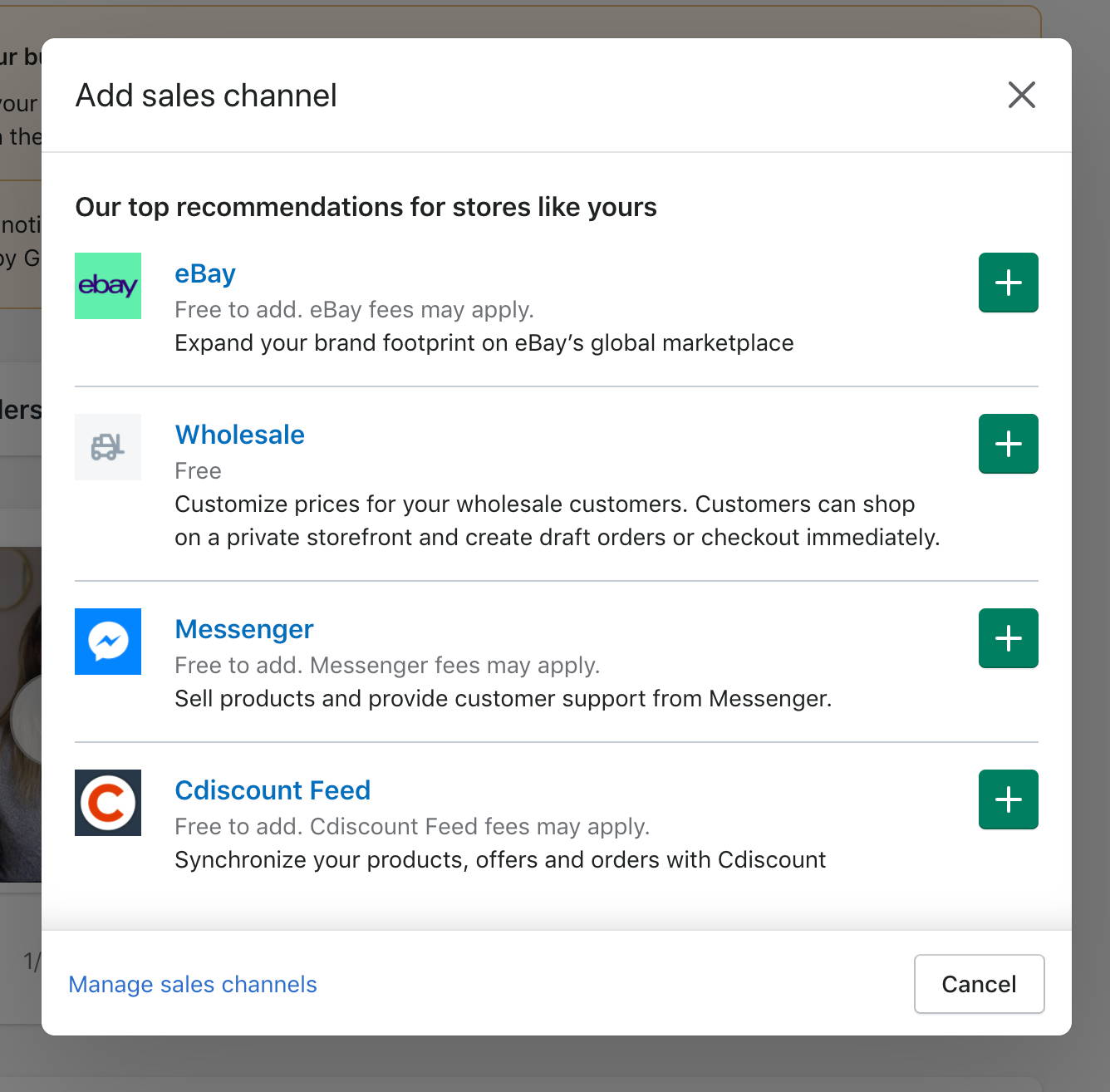The height and width of the screenshot is (1092, 1110).
Task: Click 'Customize prices for your wholesale customers' text
Action: click(x=557, y=521)
